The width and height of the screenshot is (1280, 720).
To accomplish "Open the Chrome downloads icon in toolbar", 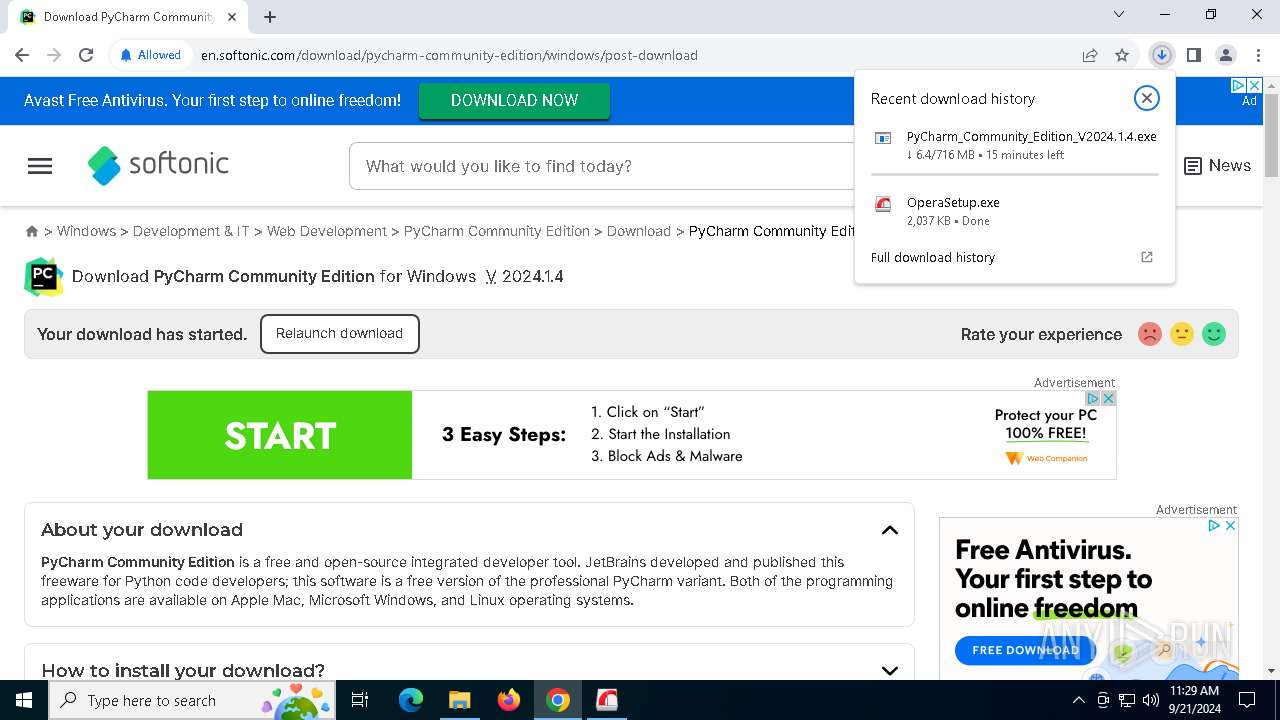I will (1161, 55).
